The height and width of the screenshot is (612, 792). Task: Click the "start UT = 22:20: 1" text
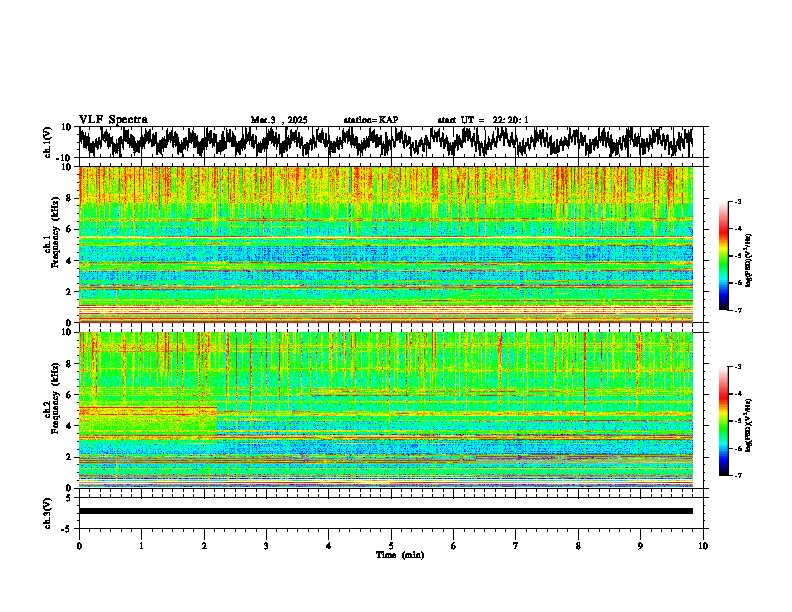tap(483, 120)
